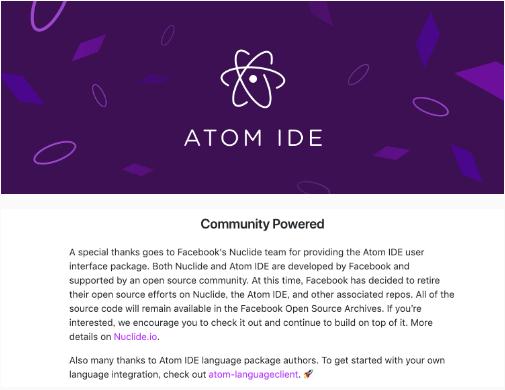
Task: Click the paragraph thanking language package authors
Action: [x=257, y=367]
